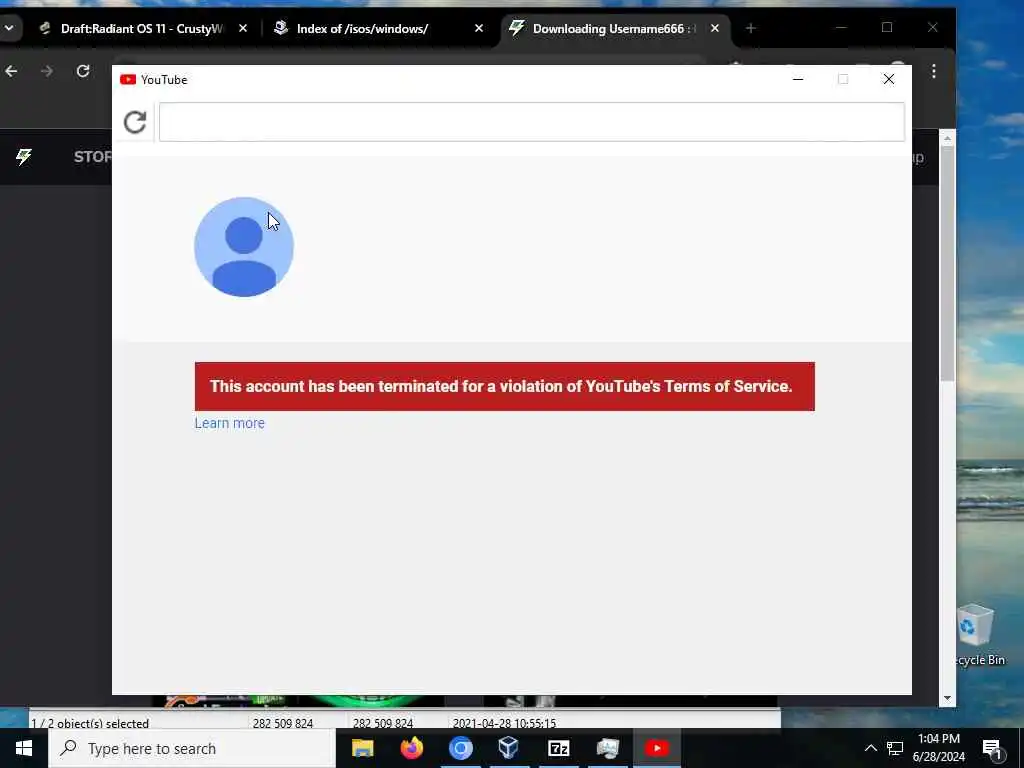This screenshot has height=768, width=1024.
Task: Show hidden system tray icons
Action: coord(871,748)
